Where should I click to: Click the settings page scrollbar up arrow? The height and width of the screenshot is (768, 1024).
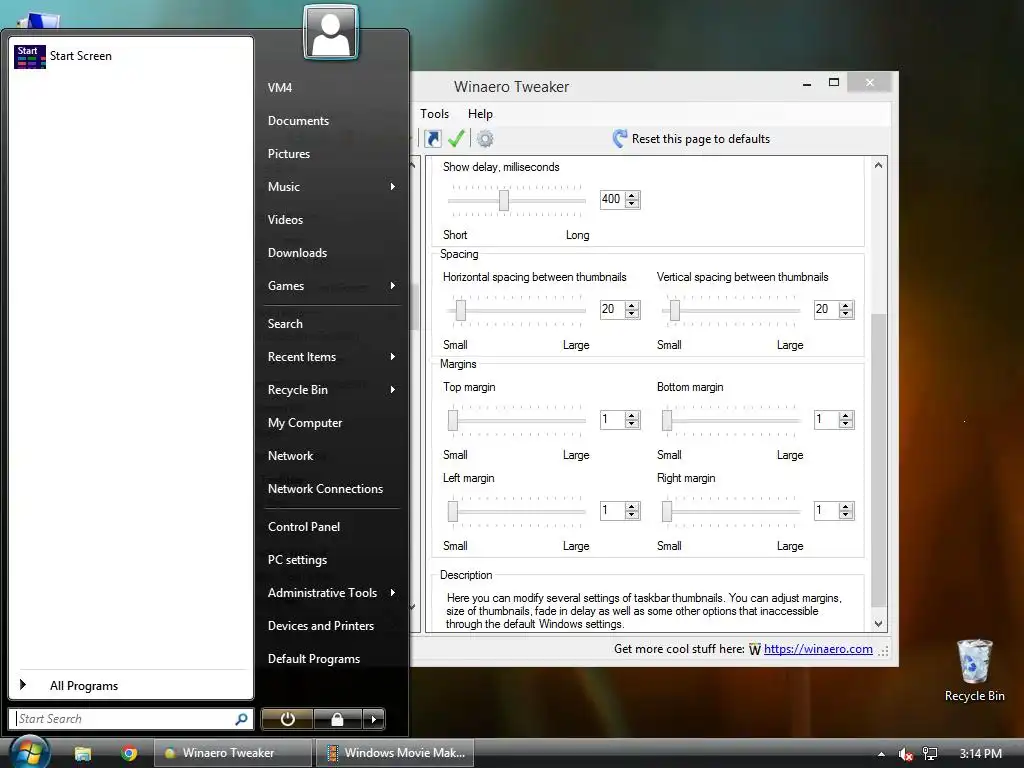878,165
